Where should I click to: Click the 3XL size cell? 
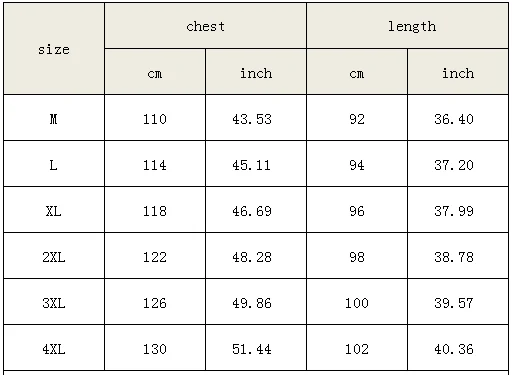click(54, 302)
